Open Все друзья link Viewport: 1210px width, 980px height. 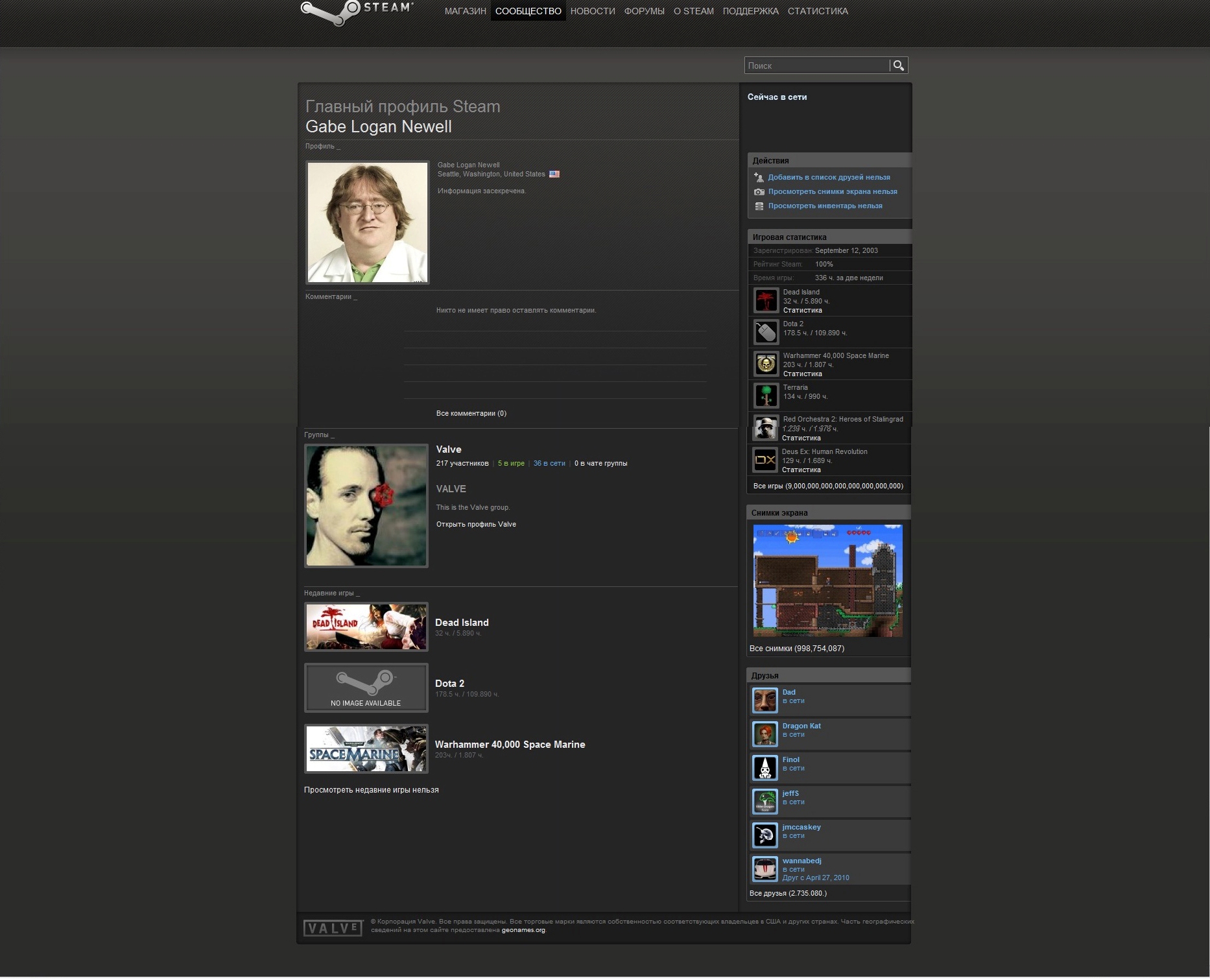(788, 893)
